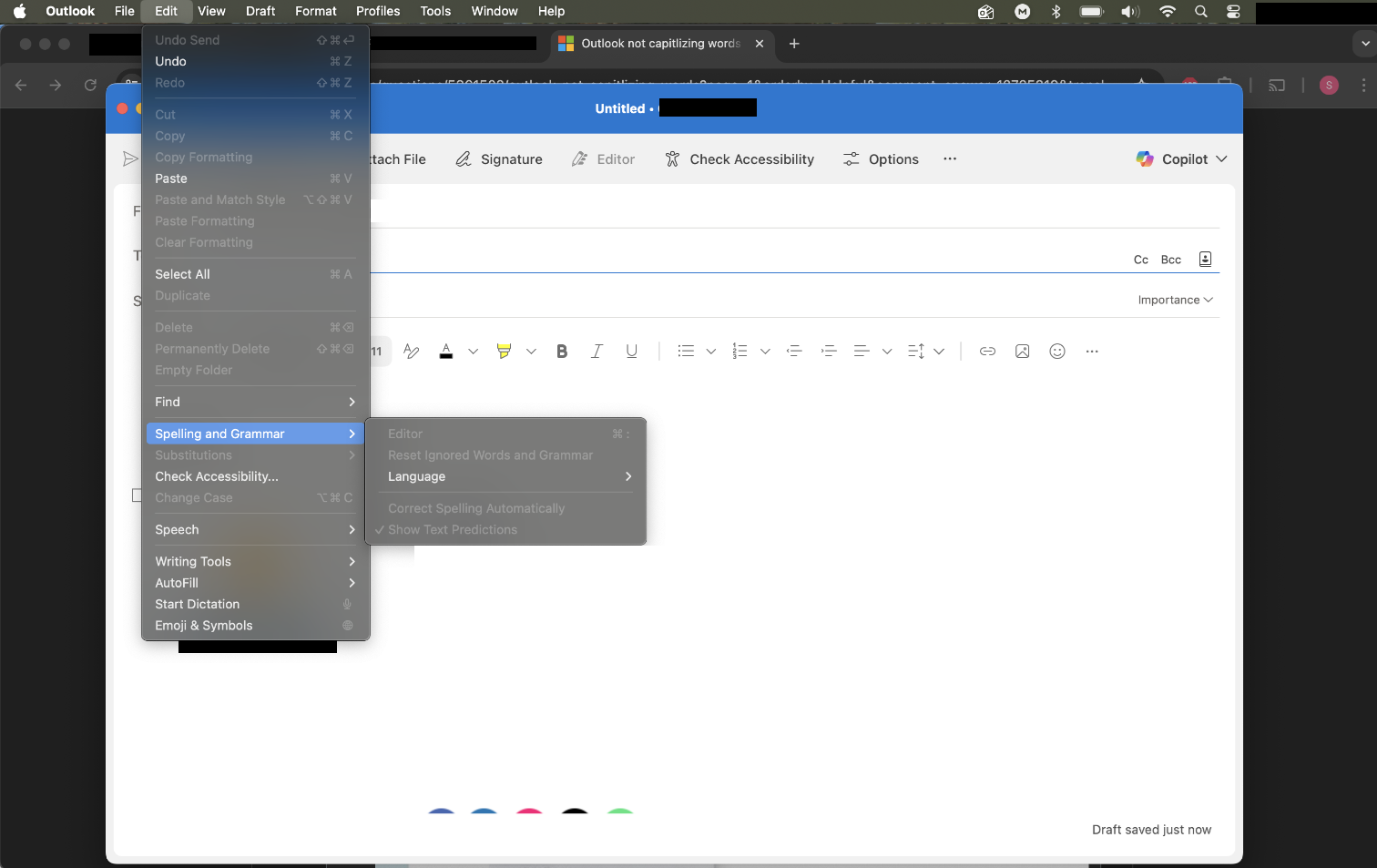
Task: Open the Wi-Fi status menu
Action: coord(1168,11)
